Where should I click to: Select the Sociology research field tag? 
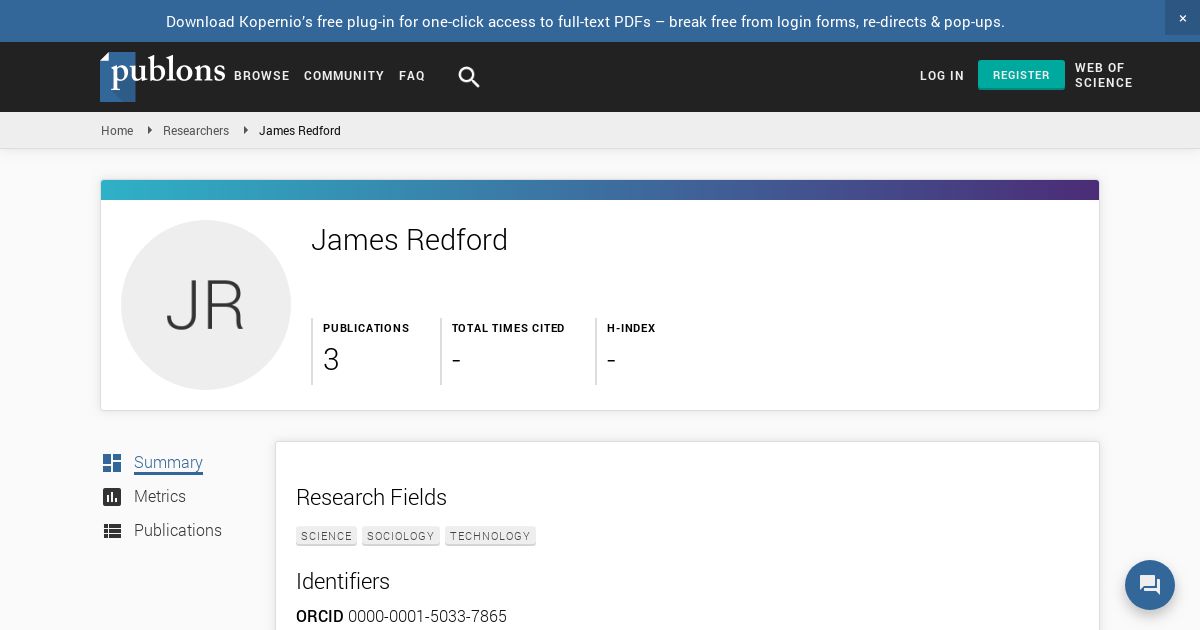[x=400, y=537]
